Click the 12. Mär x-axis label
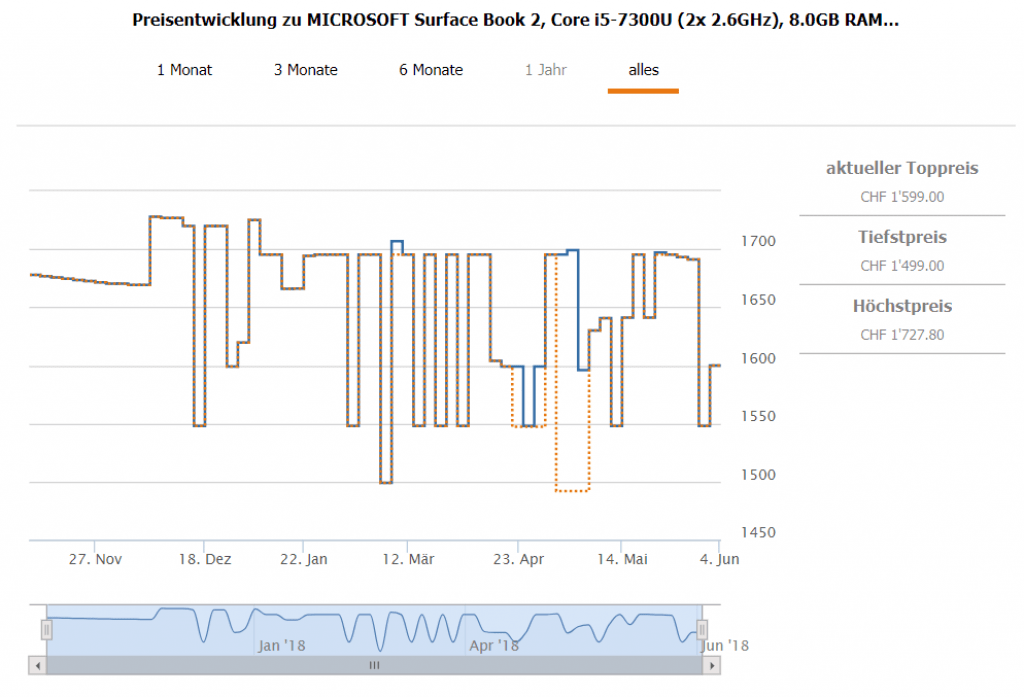 (408, 559)
